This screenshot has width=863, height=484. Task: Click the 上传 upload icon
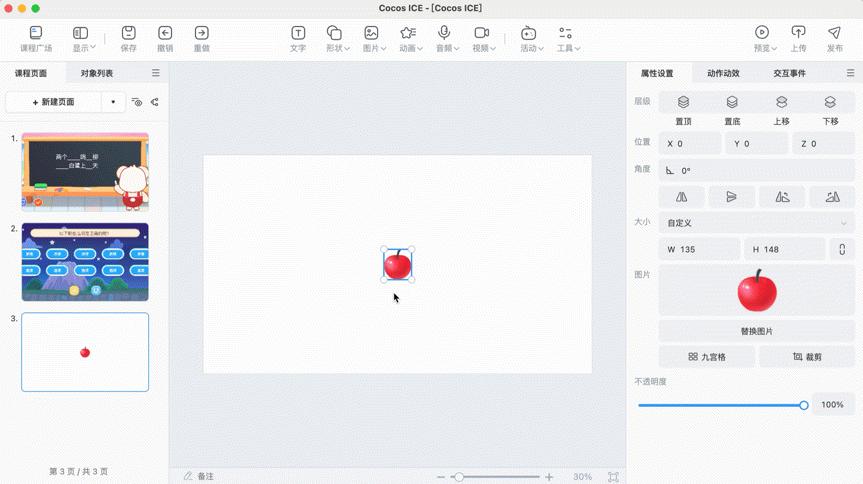pos(798,33)
